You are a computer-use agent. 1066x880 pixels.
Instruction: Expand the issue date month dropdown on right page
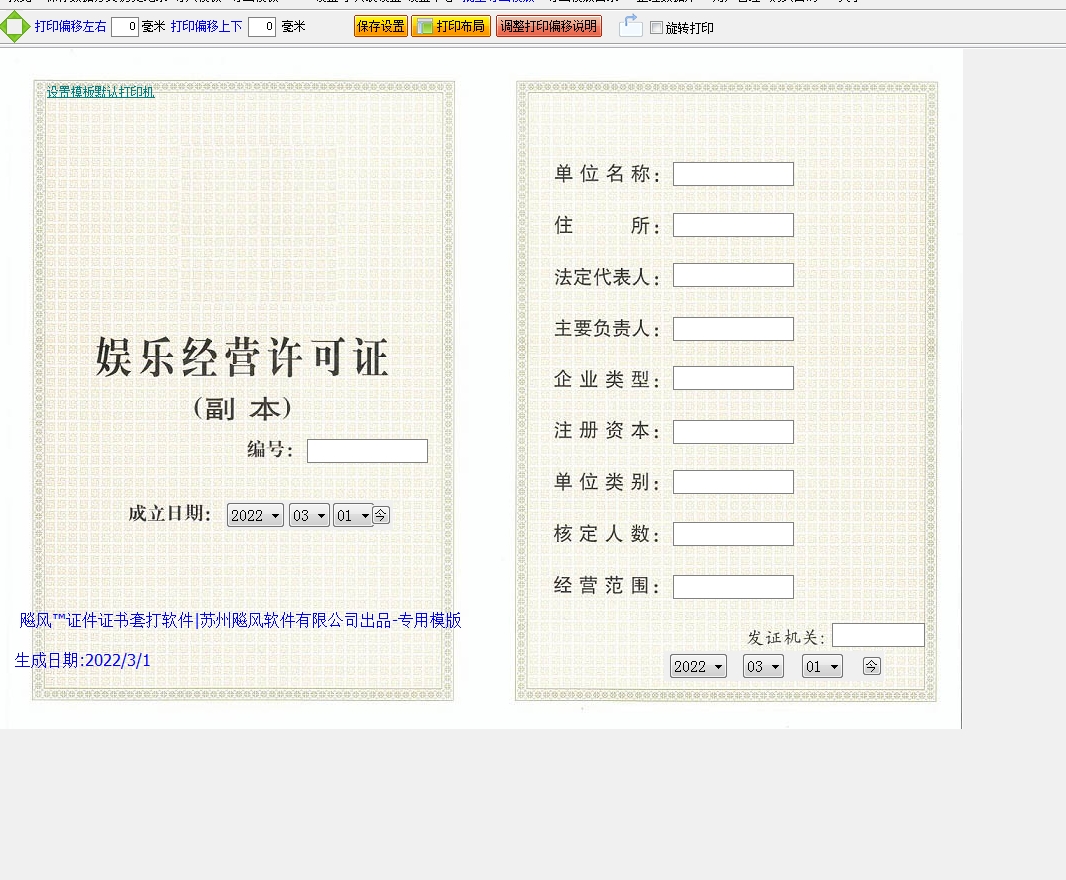click(763, 667)
